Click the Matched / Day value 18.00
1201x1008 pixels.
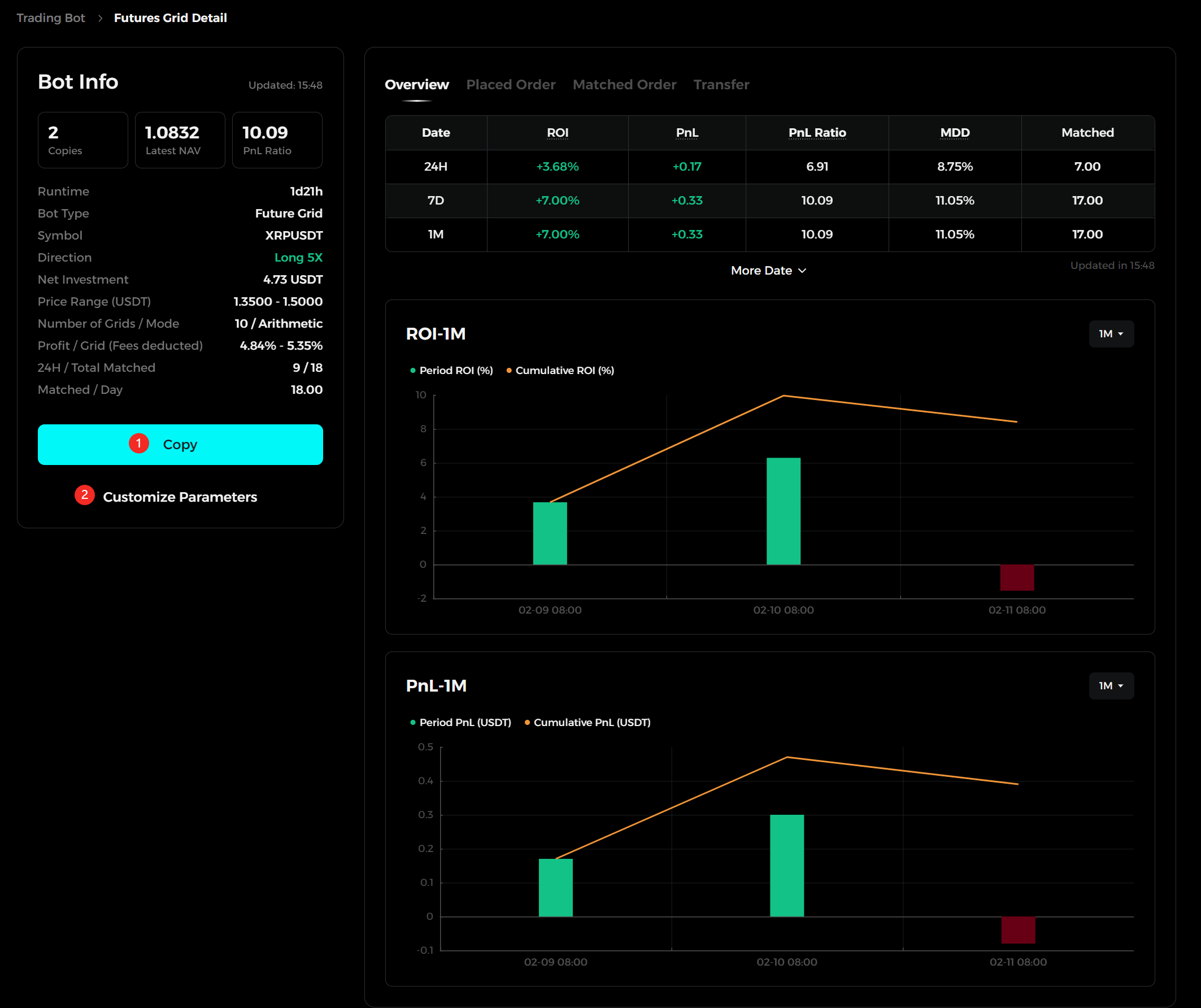(x=307, y=390)
